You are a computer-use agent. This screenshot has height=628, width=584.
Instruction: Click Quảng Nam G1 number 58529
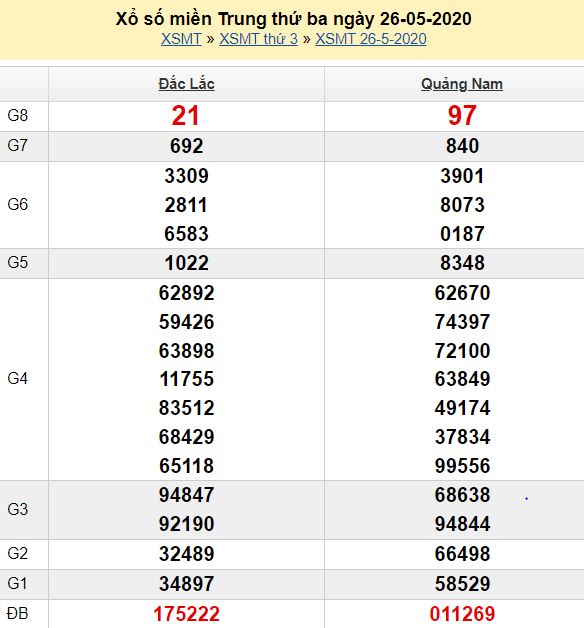pyautogui.click(x=462, y=584)
